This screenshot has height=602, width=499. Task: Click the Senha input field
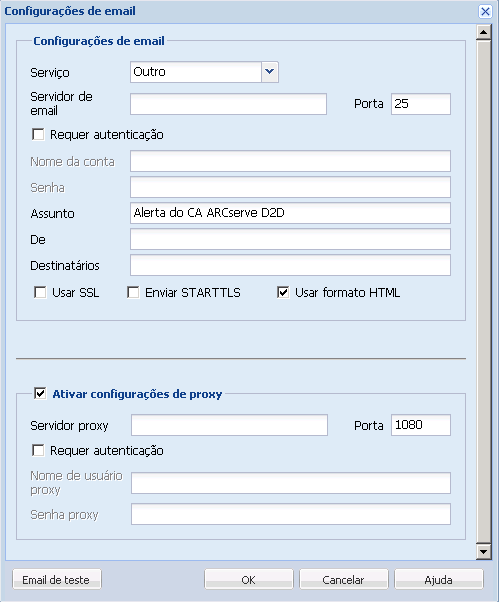[290, 187]
